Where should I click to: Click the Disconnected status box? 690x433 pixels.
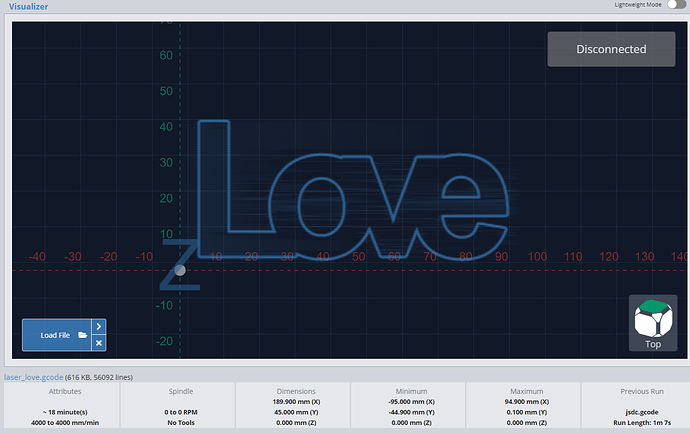tap(611, 49)
